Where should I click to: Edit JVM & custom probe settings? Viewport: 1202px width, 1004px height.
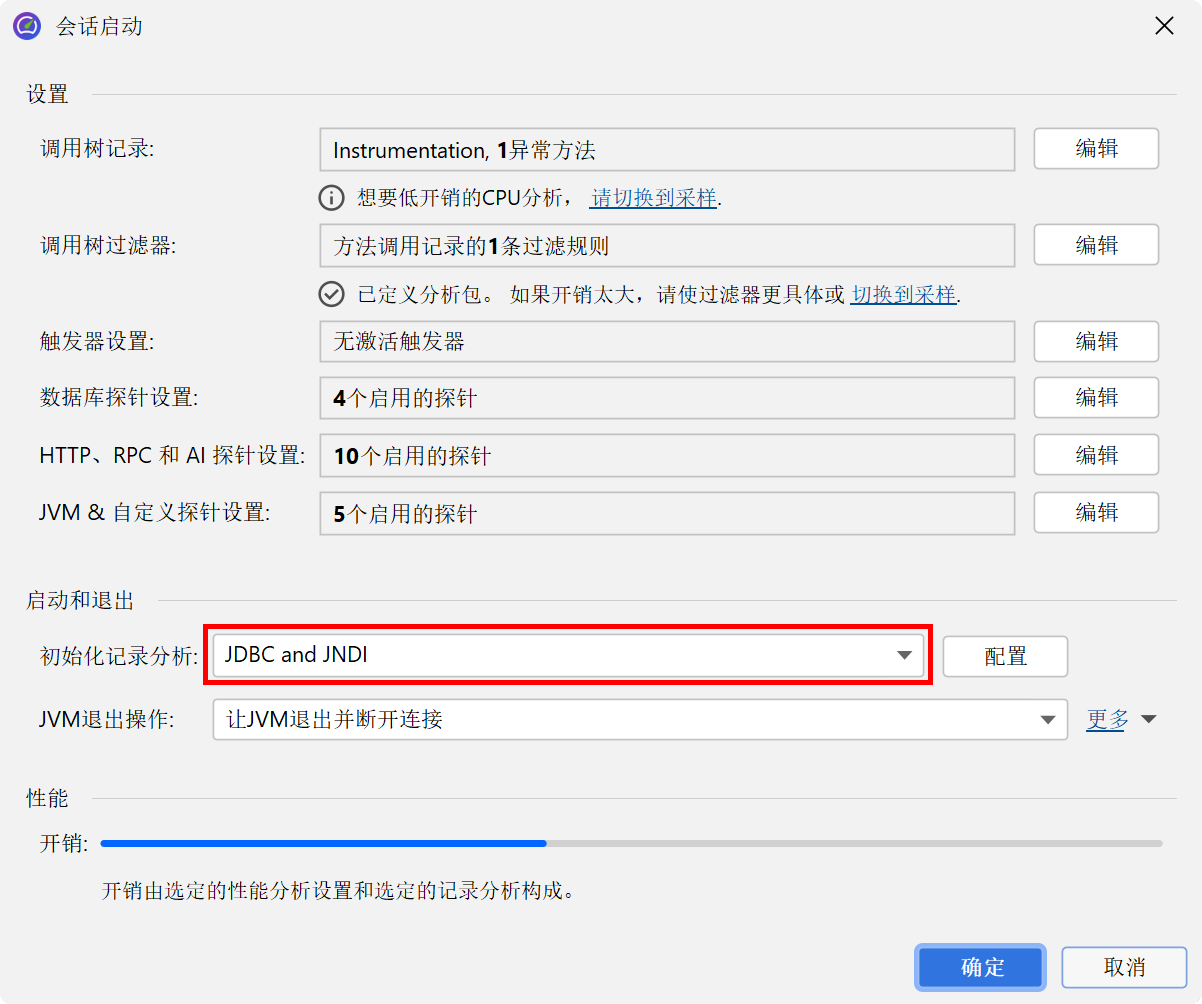click(1095, 512)
